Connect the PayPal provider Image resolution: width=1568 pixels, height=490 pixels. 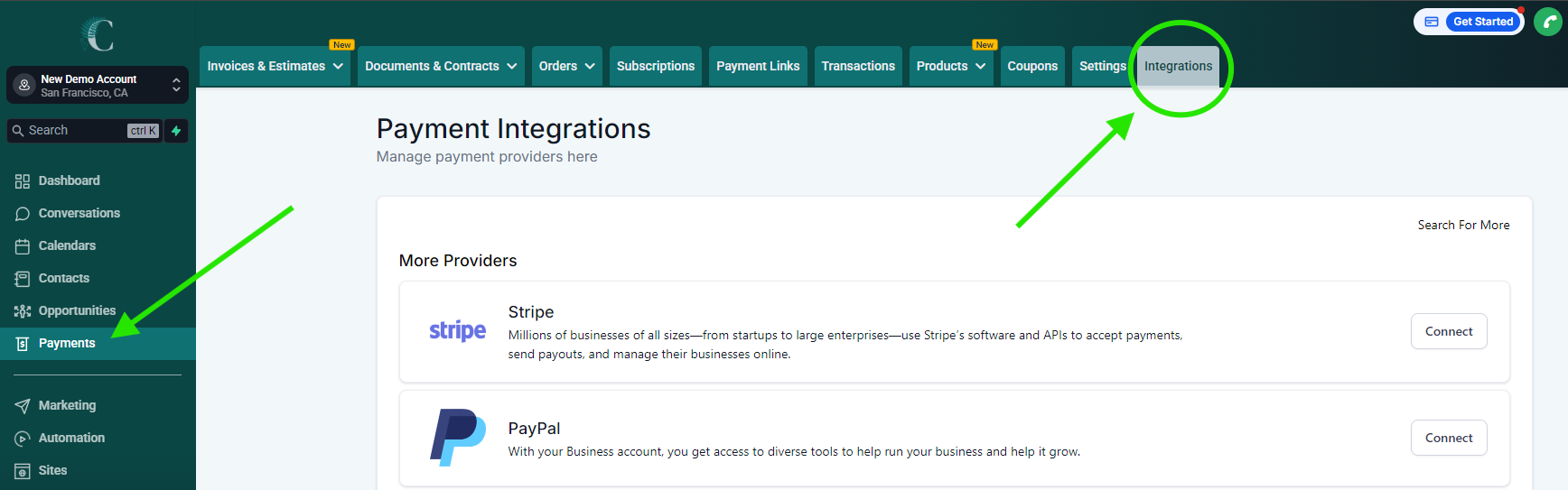click(x=1449, y=438)
